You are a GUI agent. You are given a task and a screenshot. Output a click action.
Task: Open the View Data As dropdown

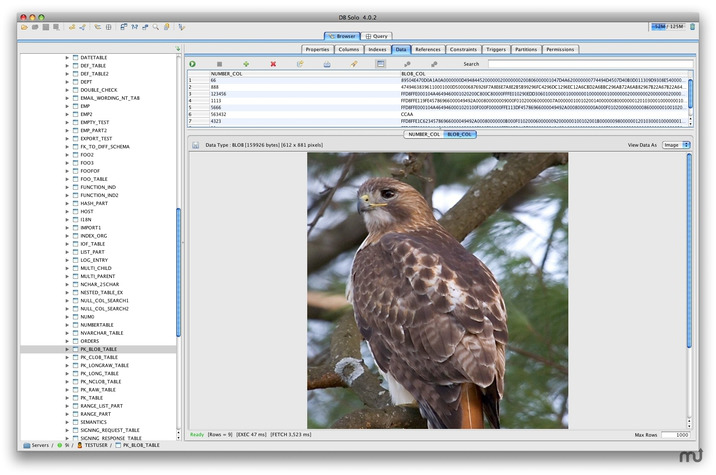(x=676, y=145)
